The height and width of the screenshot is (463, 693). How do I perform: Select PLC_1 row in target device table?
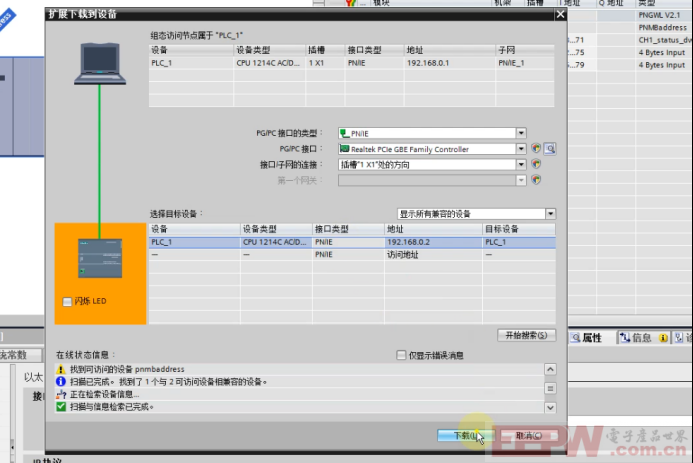point(352,242)
